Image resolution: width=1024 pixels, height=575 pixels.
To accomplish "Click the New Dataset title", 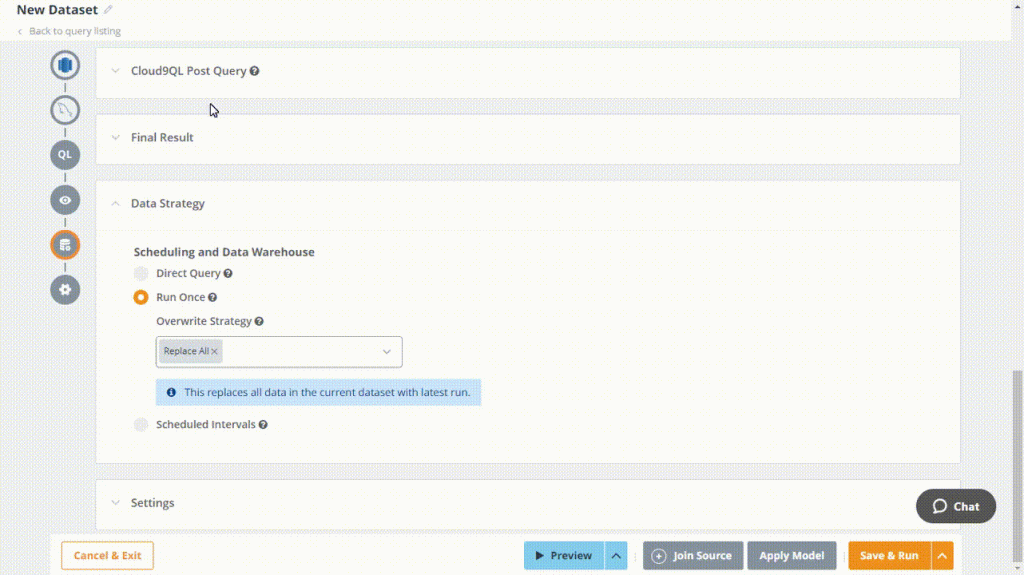I will [x=57, y=10].
